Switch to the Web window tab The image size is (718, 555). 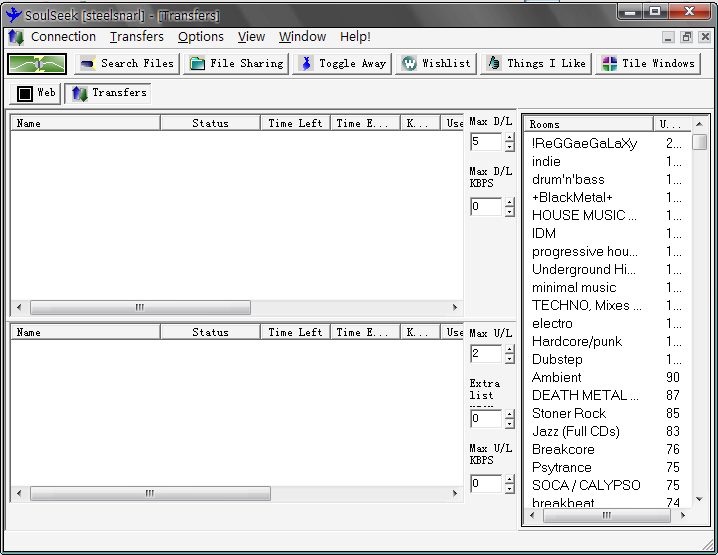(x=35, y=93)
